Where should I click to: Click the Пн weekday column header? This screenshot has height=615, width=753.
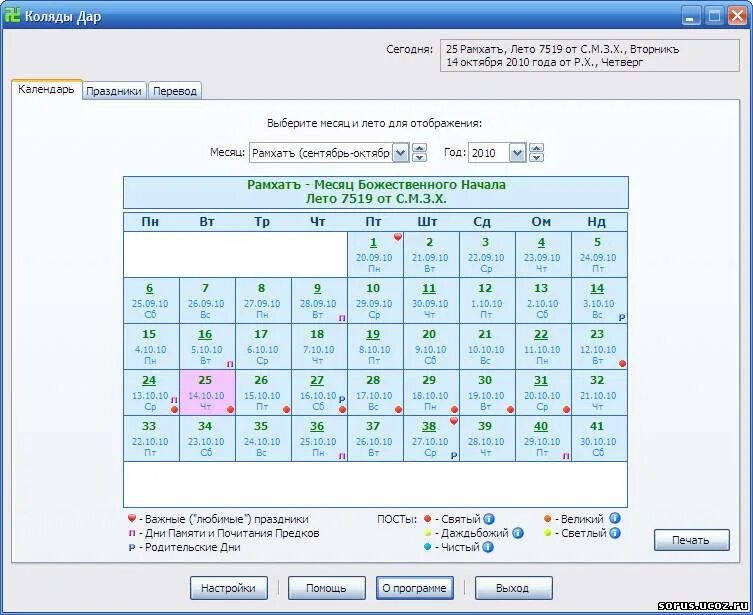[150, 222]
